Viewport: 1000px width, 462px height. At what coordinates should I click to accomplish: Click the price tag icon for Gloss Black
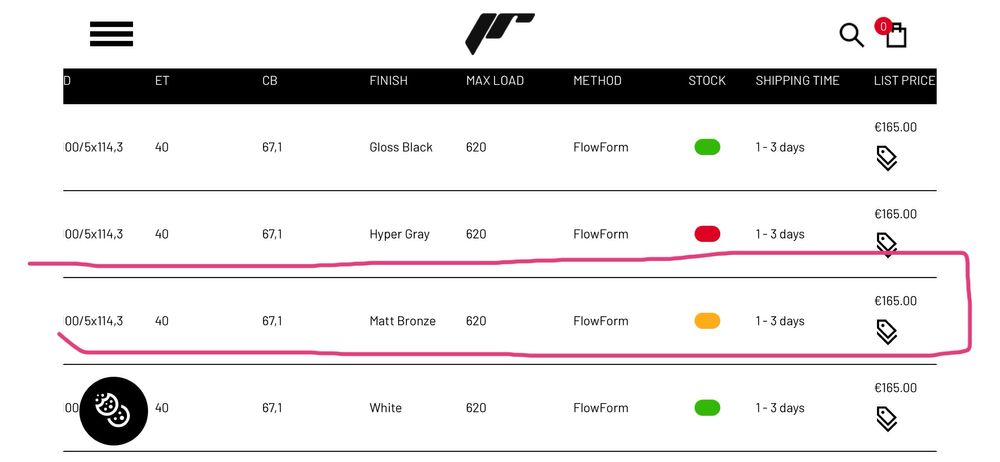(x=886, y=158)
